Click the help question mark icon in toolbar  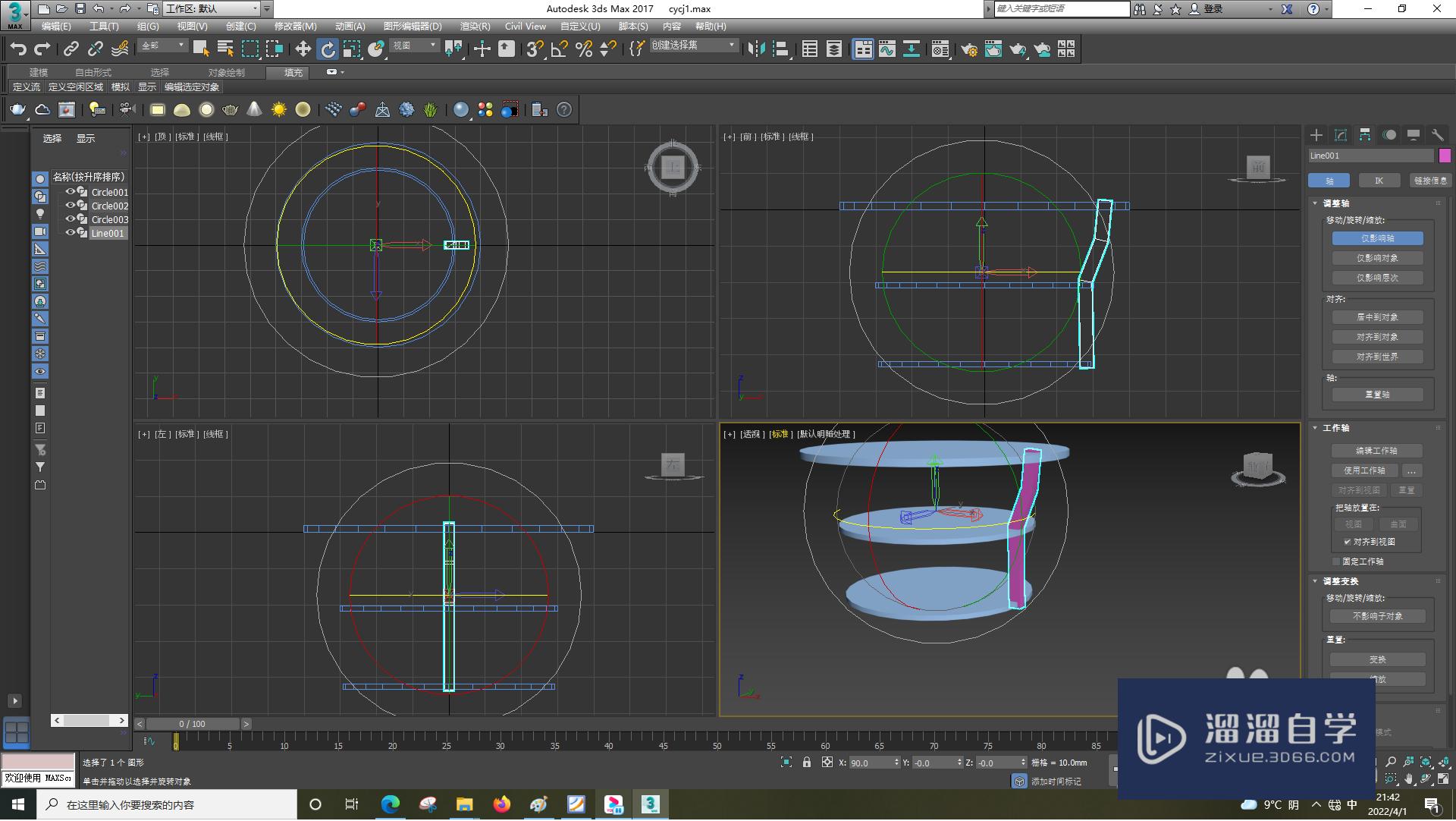click(x=564, y=110)
